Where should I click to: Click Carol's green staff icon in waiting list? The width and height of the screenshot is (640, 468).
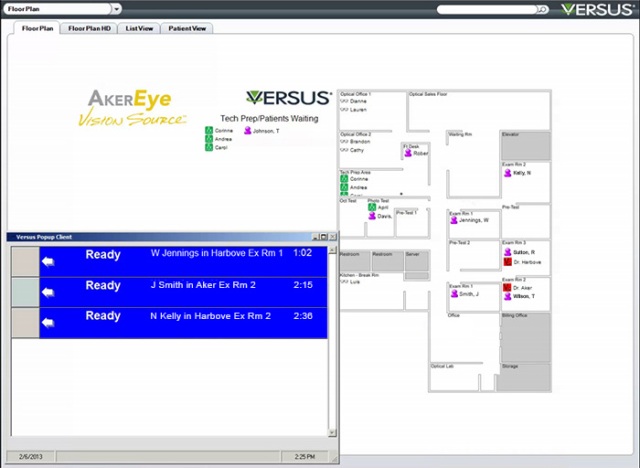[x=209, y=147]
